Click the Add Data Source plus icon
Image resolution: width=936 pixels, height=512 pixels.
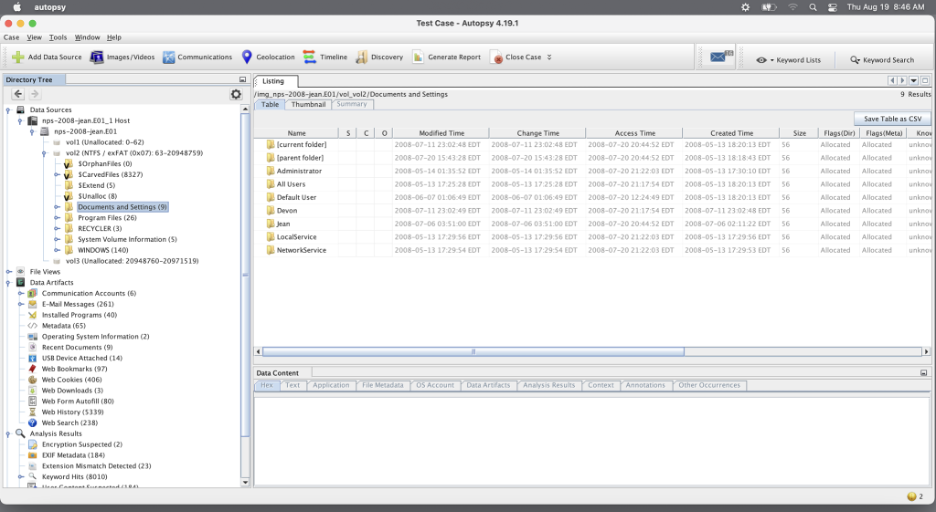point(18,57)
